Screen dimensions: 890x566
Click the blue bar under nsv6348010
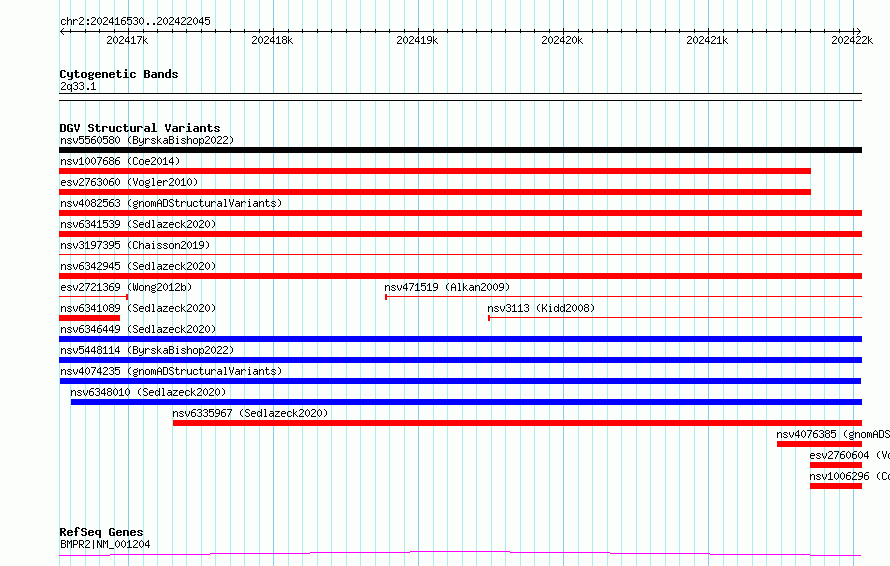467,402
